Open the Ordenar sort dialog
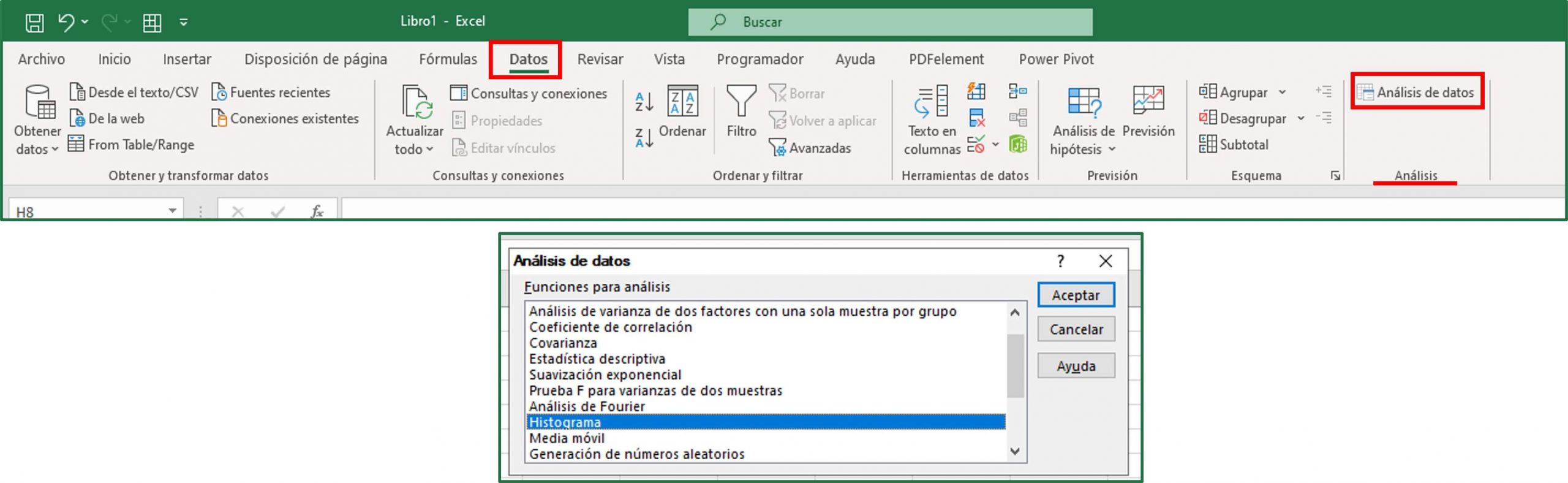 tap(682, 112)
